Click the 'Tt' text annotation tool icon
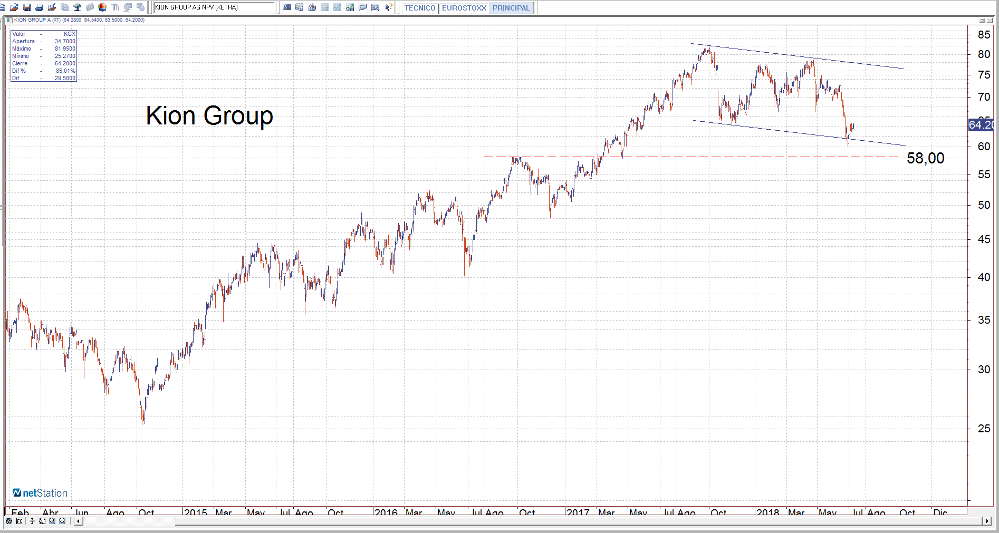 coord(115,8)
